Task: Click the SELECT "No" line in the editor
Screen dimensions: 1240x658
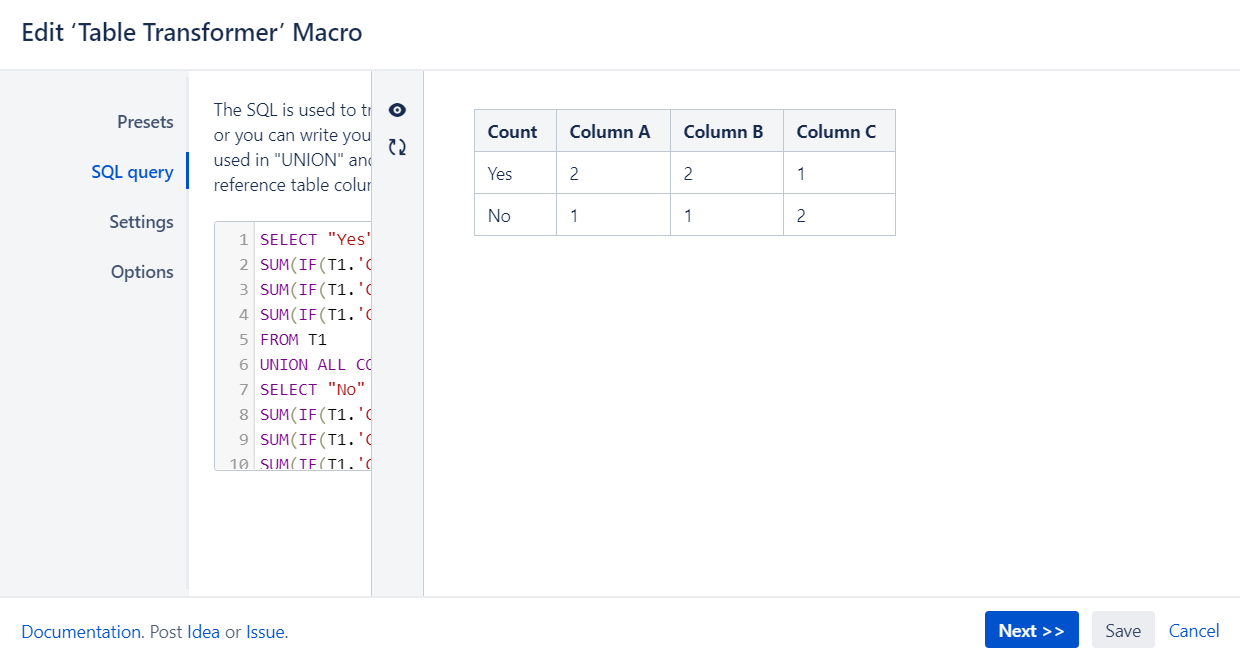Action: click(x=312, y=389)
